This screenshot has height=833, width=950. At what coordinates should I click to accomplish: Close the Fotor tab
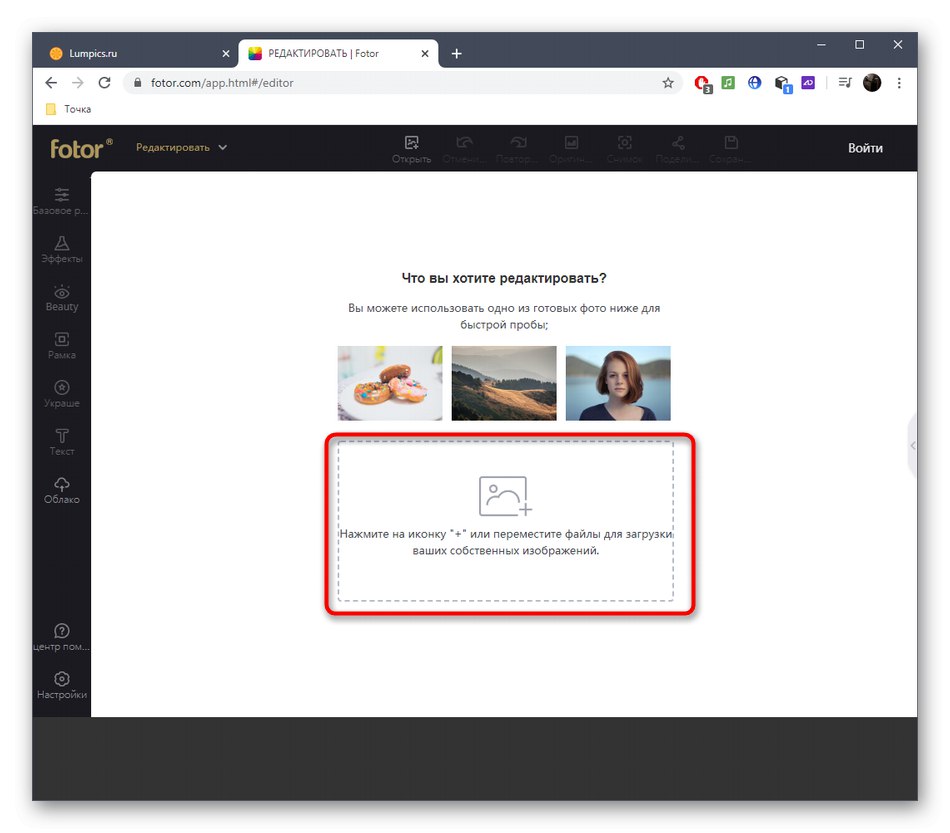pyautogui.click(x=425, y=54)
